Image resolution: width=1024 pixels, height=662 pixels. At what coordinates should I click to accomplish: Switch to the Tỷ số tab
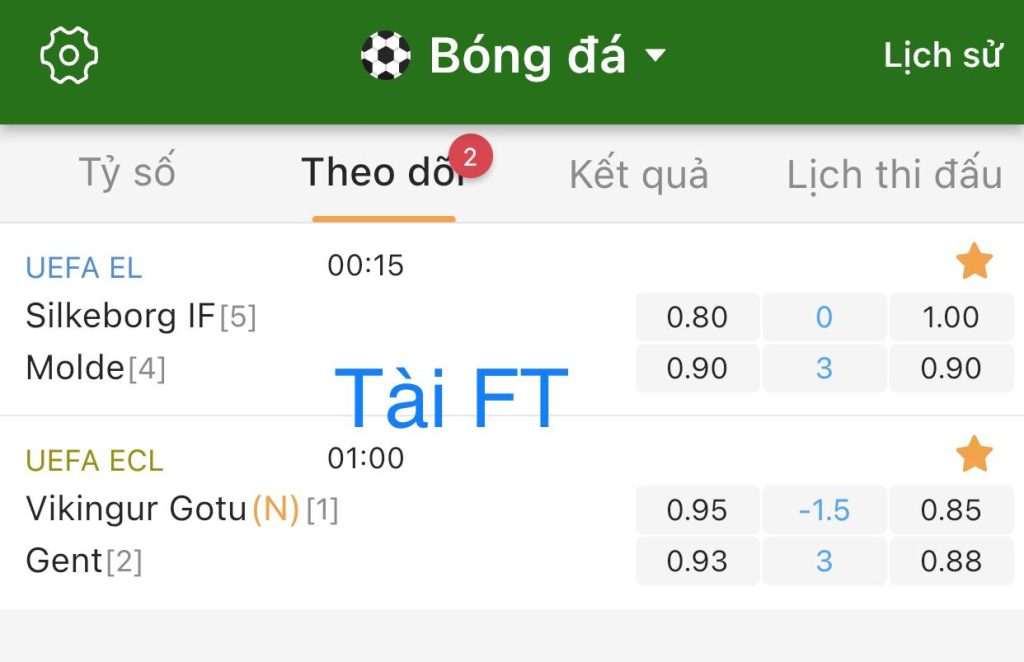point(127,173)
